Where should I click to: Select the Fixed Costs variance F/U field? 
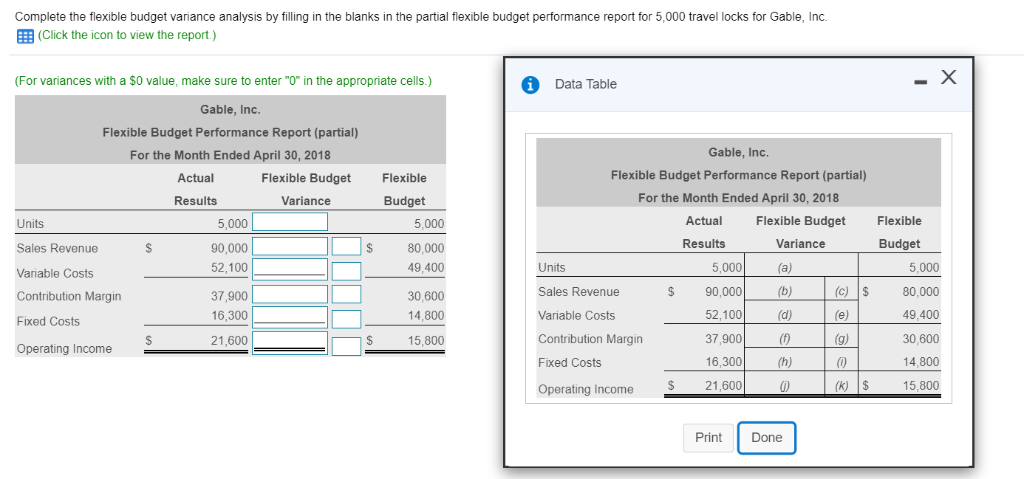(x=346, y=319)
